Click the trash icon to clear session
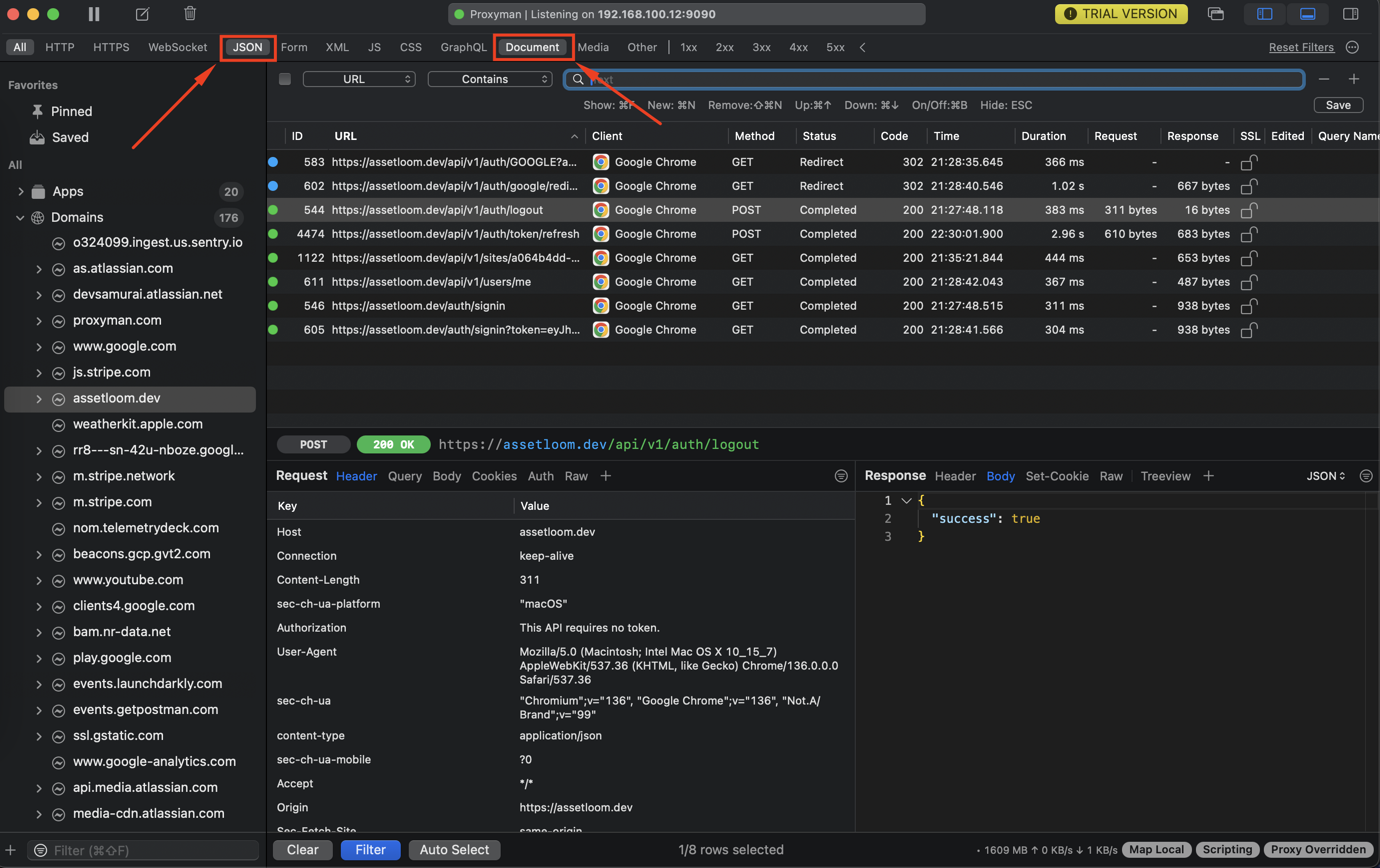Screen dimensions: 1380x868 [x=190, y=14]
